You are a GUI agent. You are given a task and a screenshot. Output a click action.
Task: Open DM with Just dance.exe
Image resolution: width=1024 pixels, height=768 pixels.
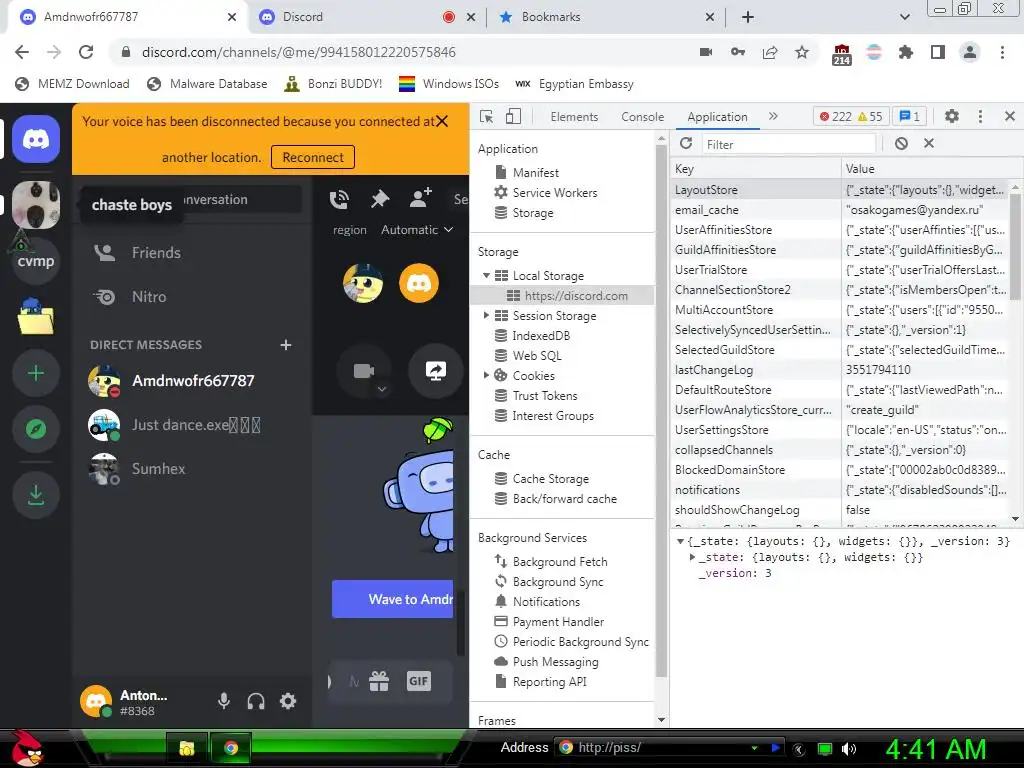(192, 425)
